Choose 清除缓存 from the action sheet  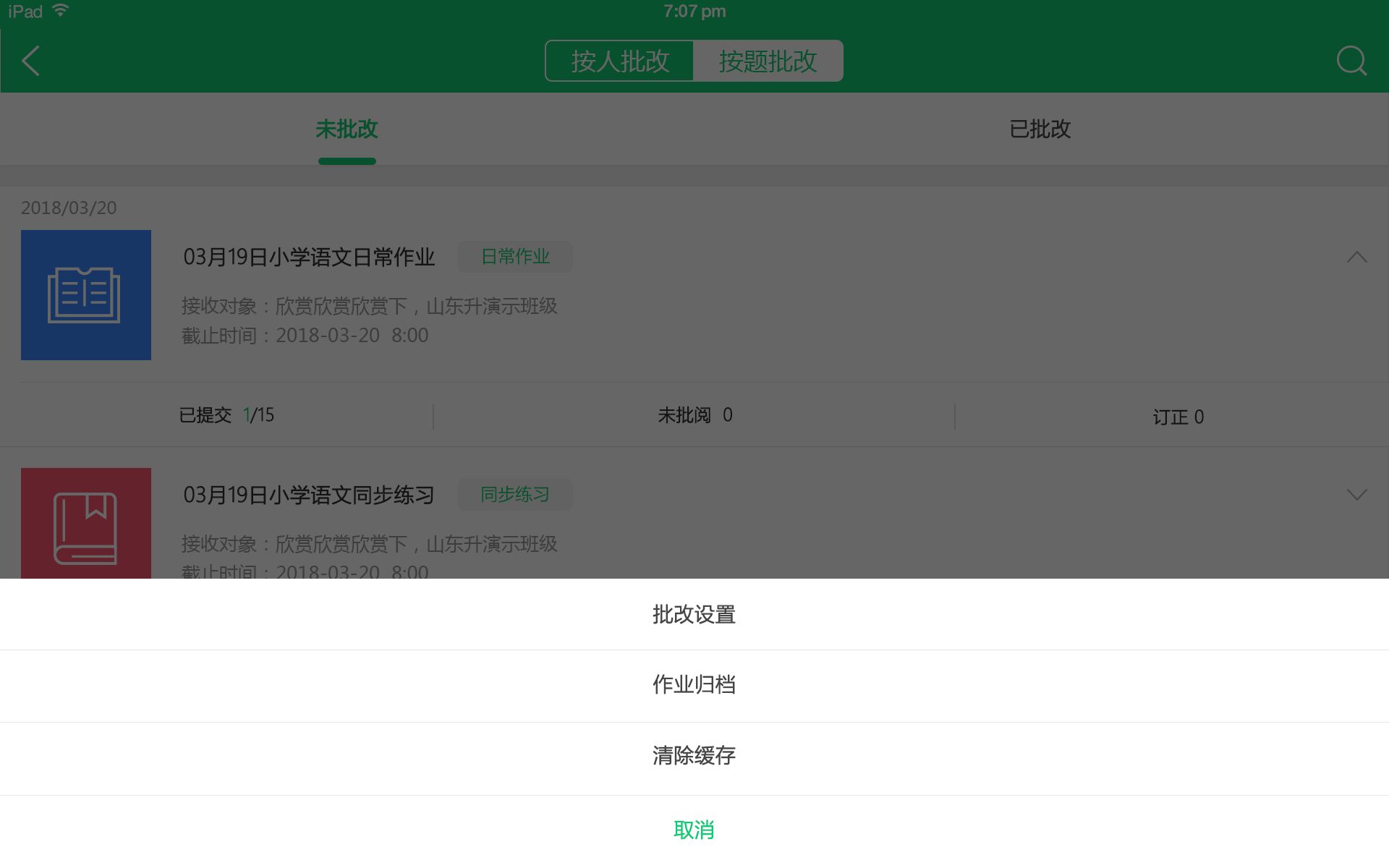coord(694,758)
